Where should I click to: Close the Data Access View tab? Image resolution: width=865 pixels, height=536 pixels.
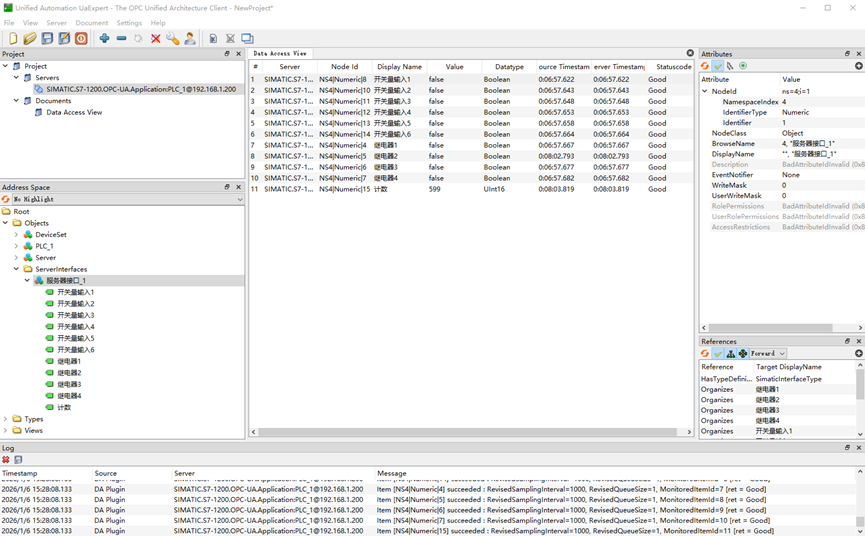pos(690,53)
